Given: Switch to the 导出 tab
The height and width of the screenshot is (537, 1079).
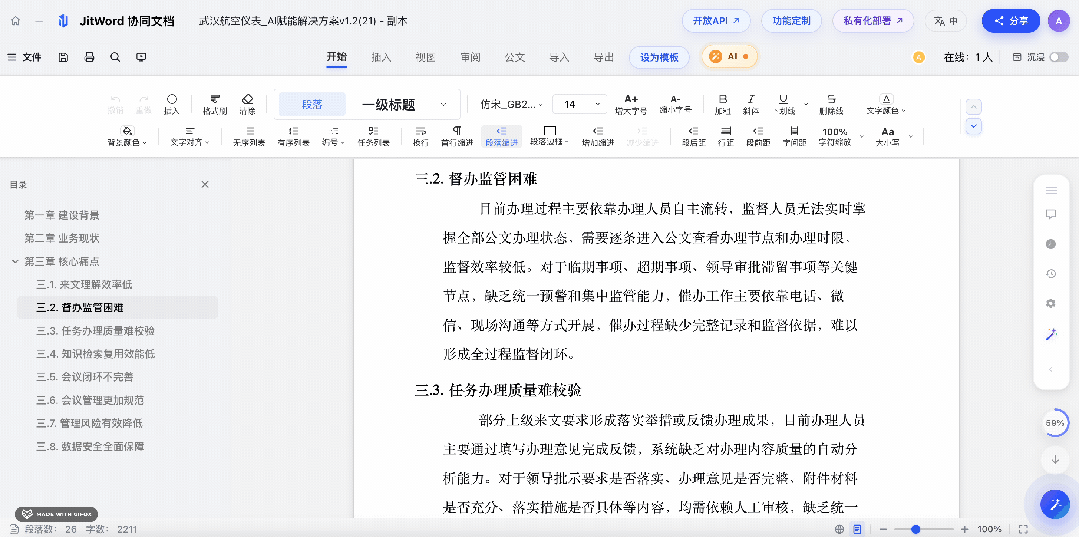Looking at the screenshot, I should click(x=603, y=57).
